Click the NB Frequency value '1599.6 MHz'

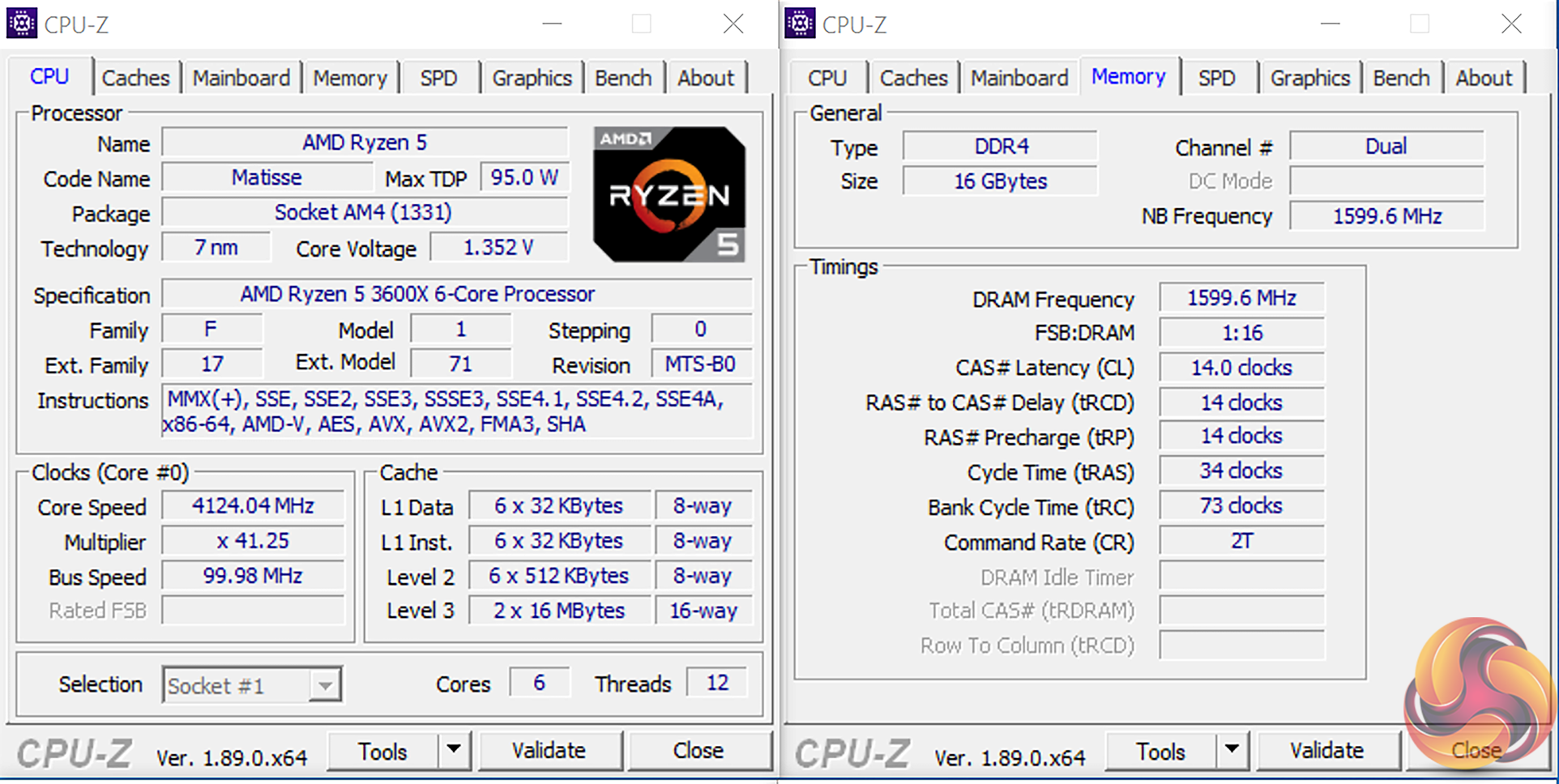coord(1386,216)
